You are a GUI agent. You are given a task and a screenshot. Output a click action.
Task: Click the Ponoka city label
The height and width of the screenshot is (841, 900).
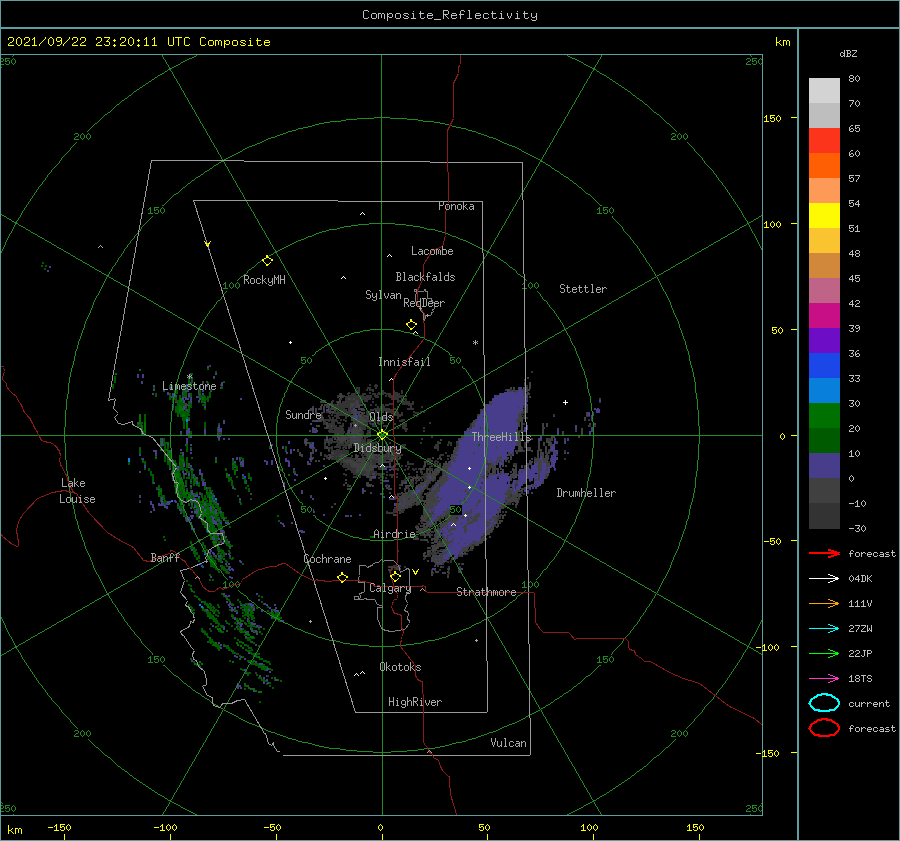click(x=456, y=206)
